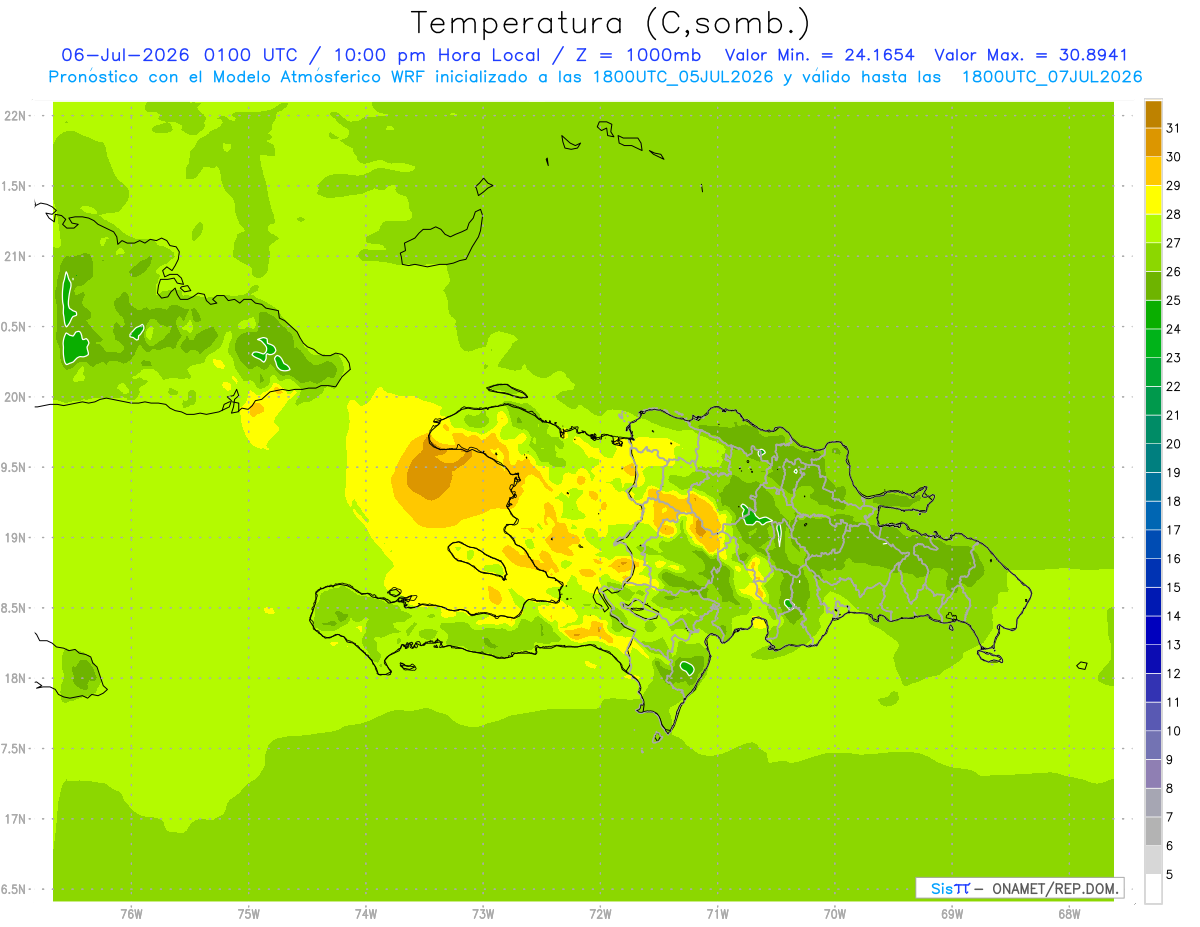This screenshot has width=1200, height=927.
Task: Click the legend value '25'
Action: click(x=1174, y=300)
